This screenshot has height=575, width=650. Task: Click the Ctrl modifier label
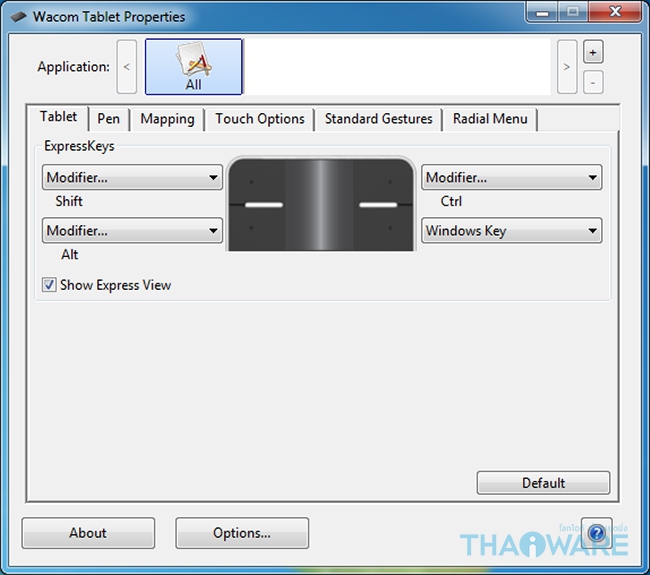point(451,201)
